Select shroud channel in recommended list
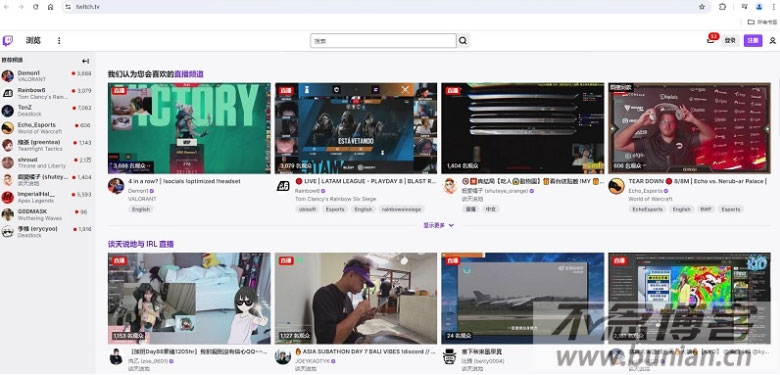 pyautogui.click(x=47, y=163)
